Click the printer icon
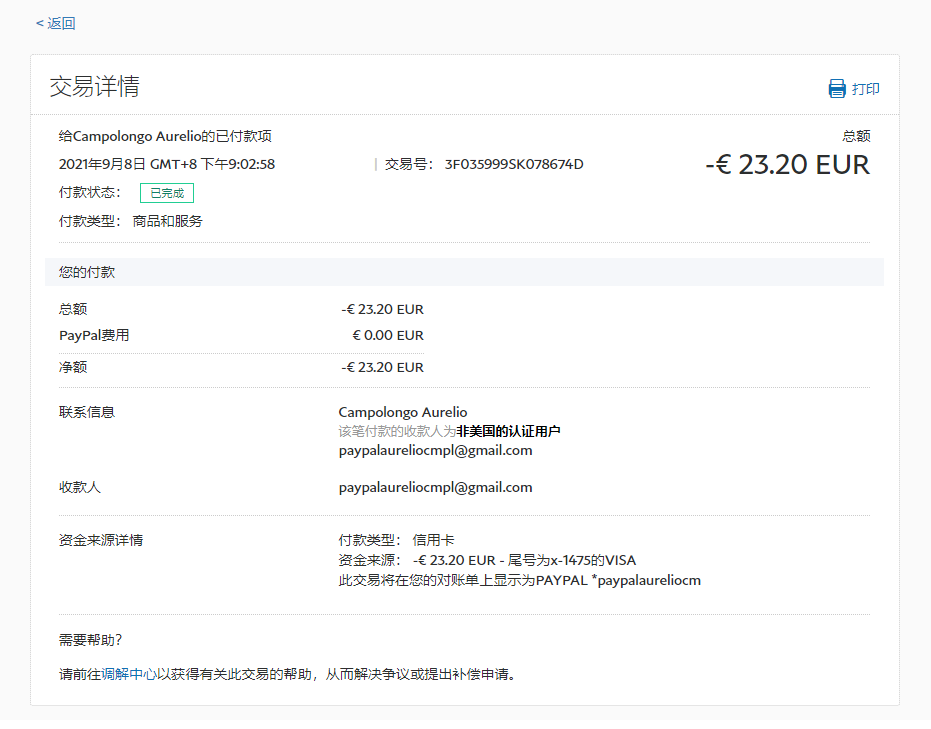This screenshot has width=931, height=729. 837,89
